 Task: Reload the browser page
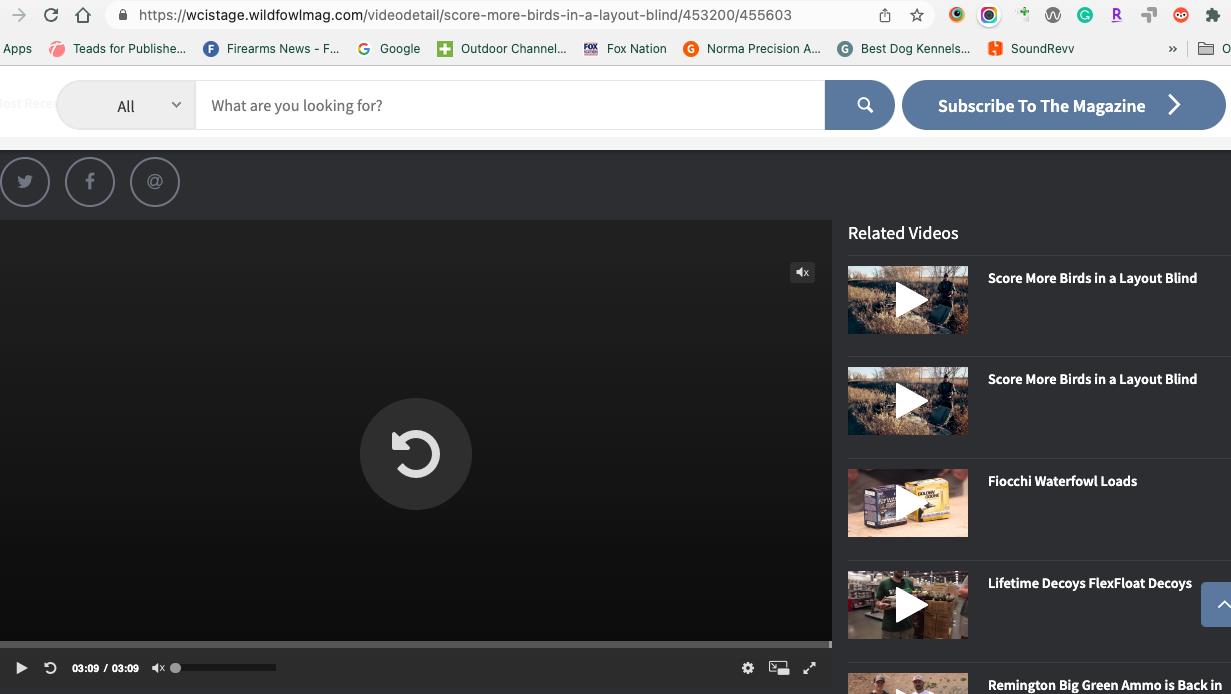[51, 15]
